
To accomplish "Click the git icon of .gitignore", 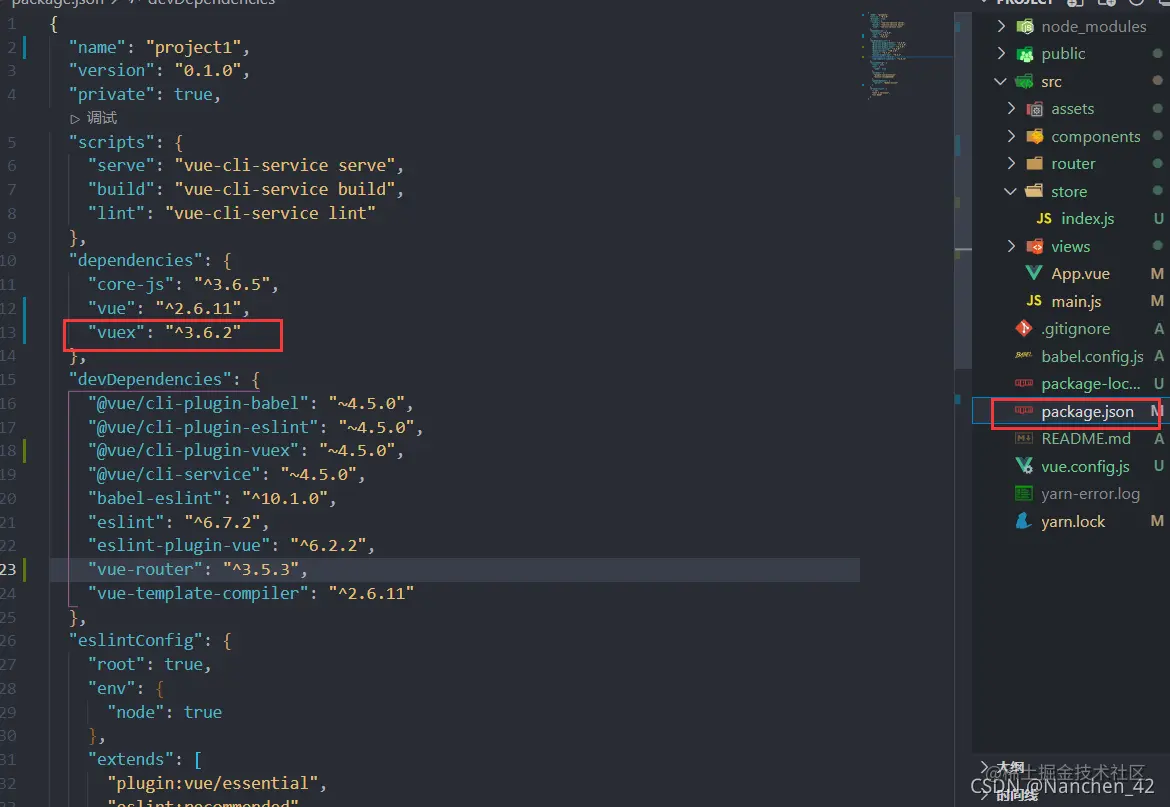I will (x=1024, y=328).
